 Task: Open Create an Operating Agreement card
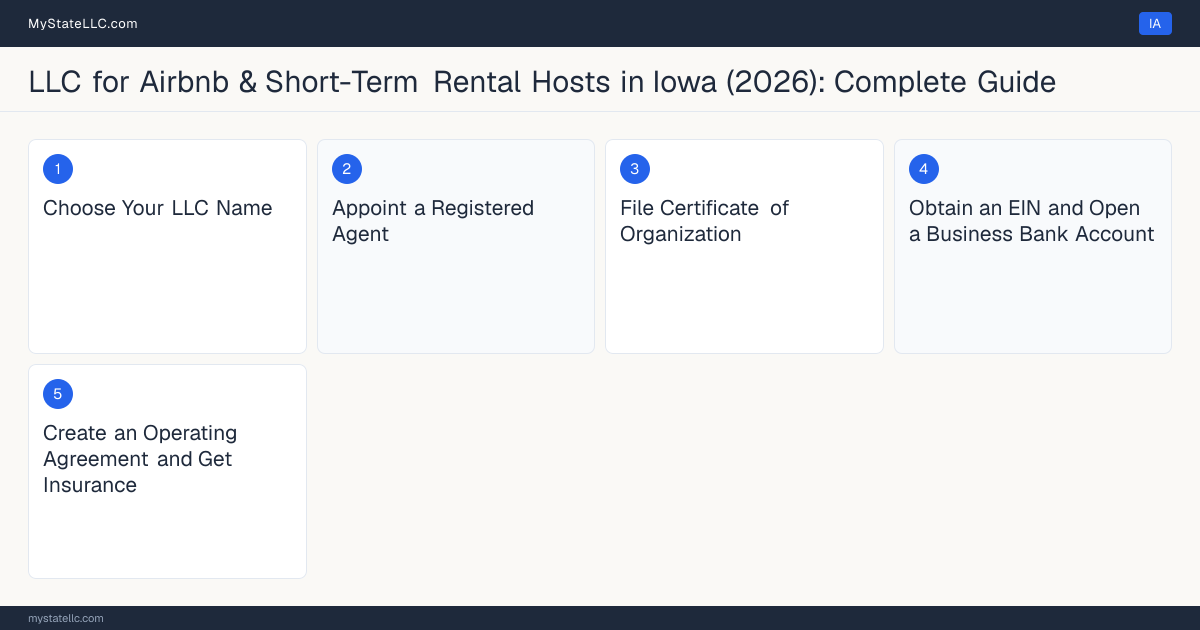[167, 471]
